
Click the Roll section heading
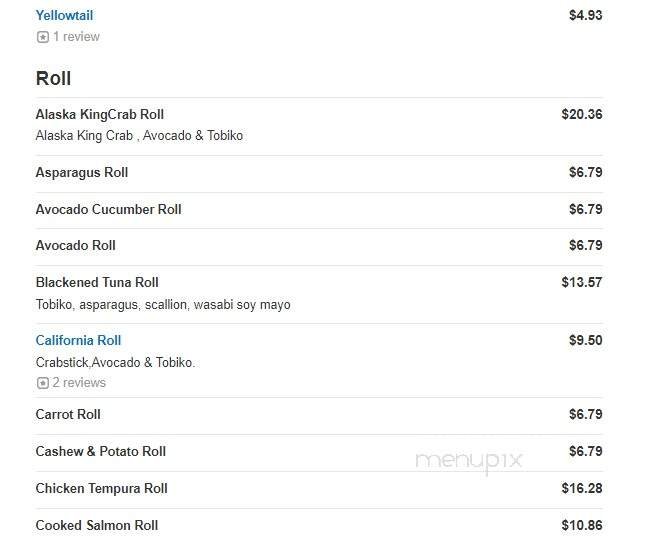(x=53, y=78)
